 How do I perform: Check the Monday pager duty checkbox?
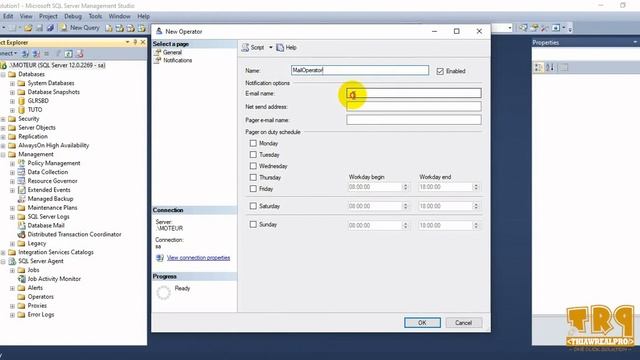(253, 143)
